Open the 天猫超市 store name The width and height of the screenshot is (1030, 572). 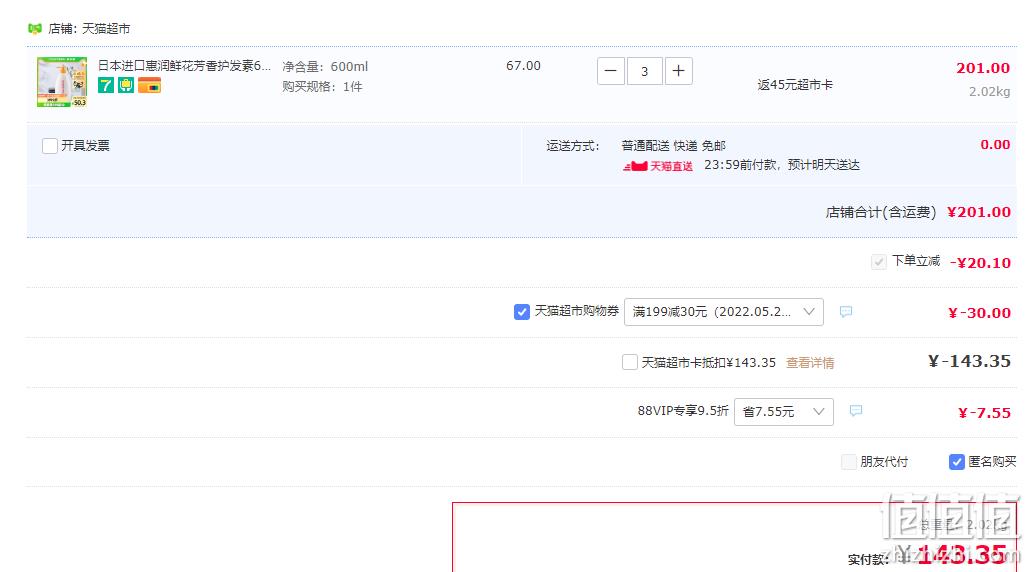[106, 29]
